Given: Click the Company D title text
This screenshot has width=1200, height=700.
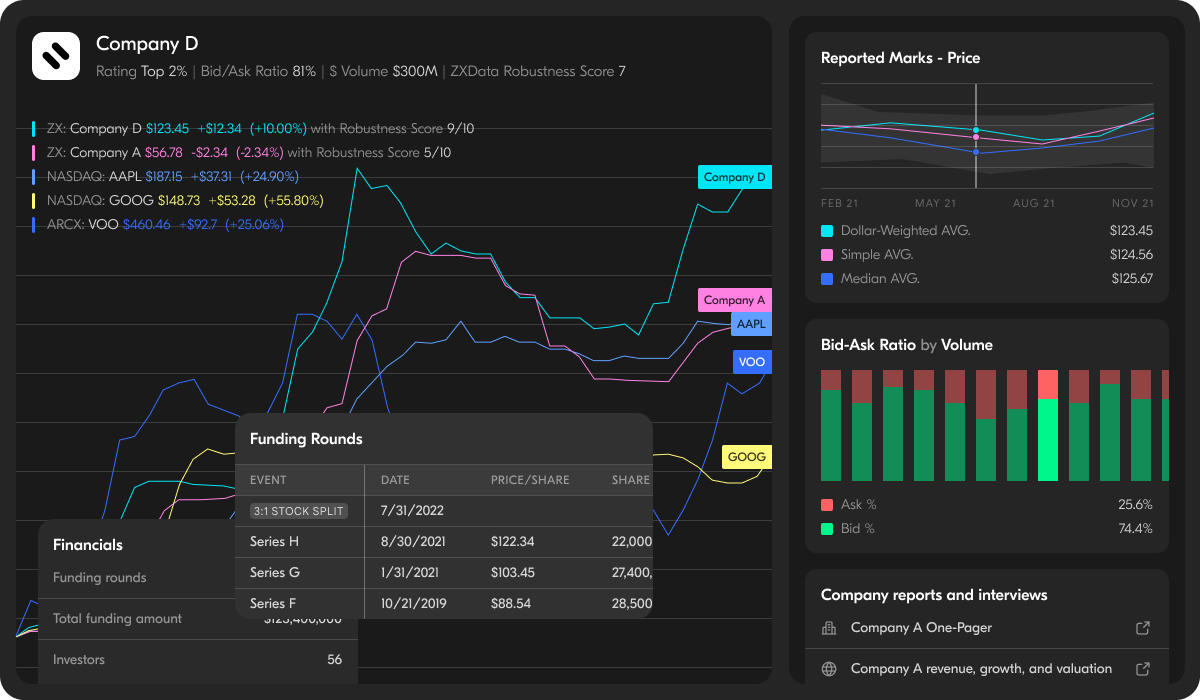Looking at the screenshot, I should (147, 44).
